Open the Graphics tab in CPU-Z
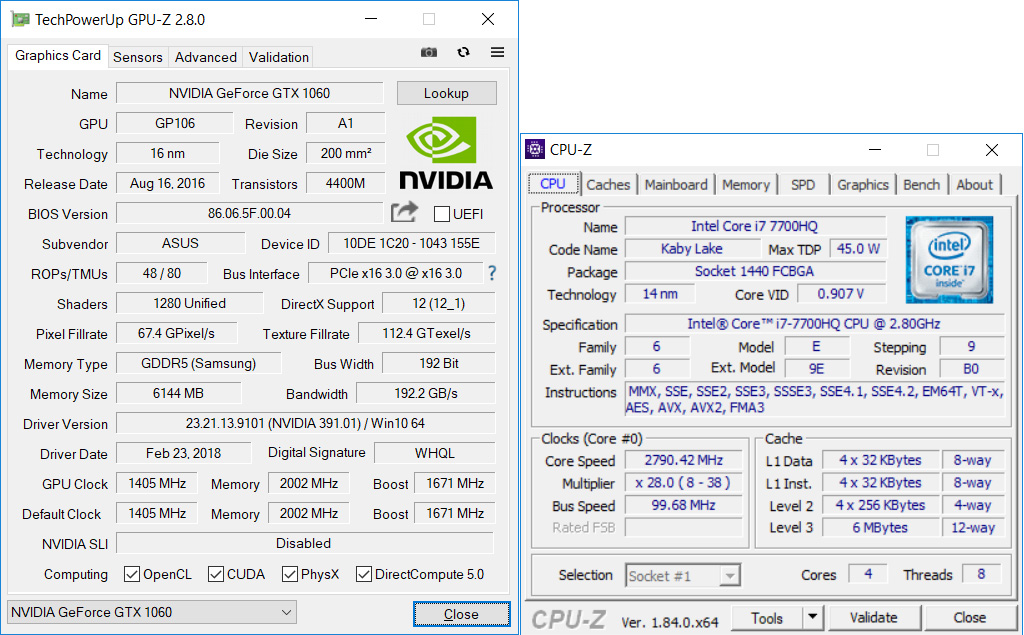Image resolution: width=1024 pixels, height=635 pixels. pos(863,185)
